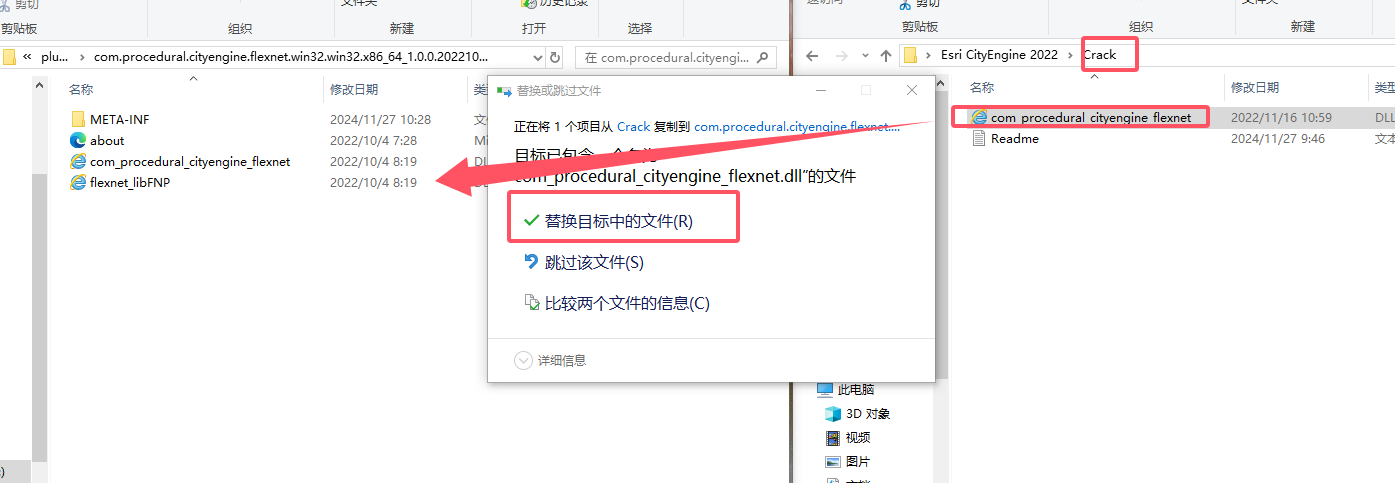Select the about file's Edge icon

pos(78,140)
